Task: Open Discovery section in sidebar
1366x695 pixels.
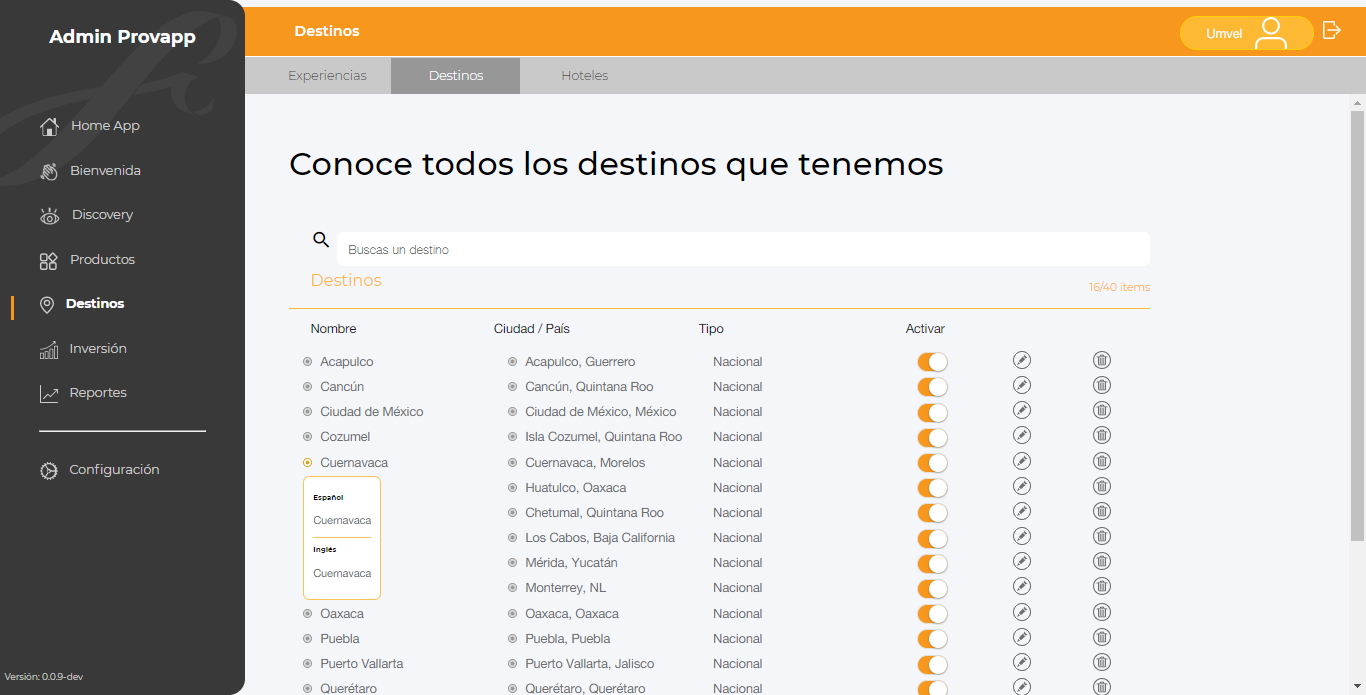Action: (102, 215)
